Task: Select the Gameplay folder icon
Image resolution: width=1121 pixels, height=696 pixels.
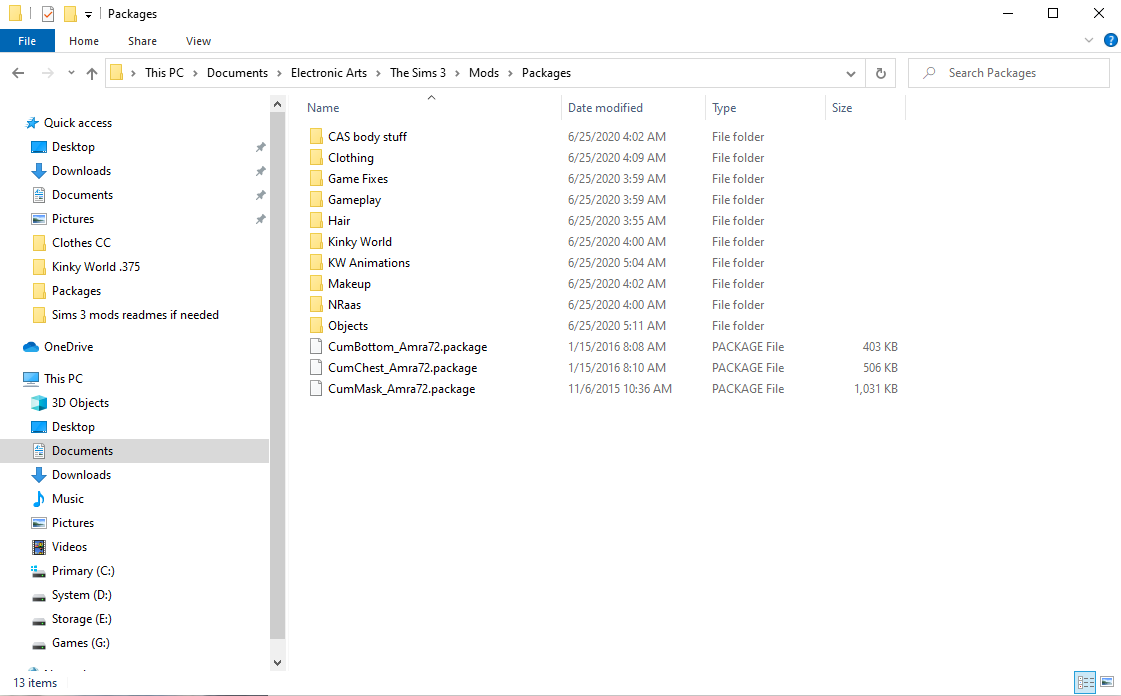Action: coord(316,199)
